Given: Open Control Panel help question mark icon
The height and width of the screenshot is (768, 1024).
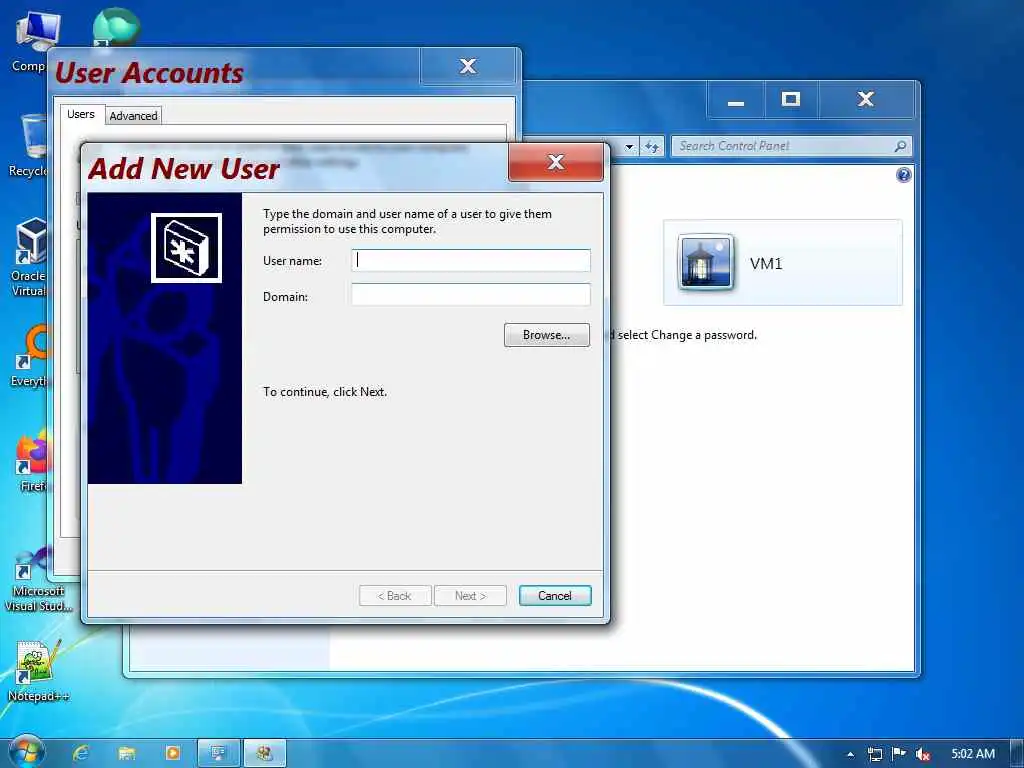Looking at the screenshot, I should pos(903,175).
